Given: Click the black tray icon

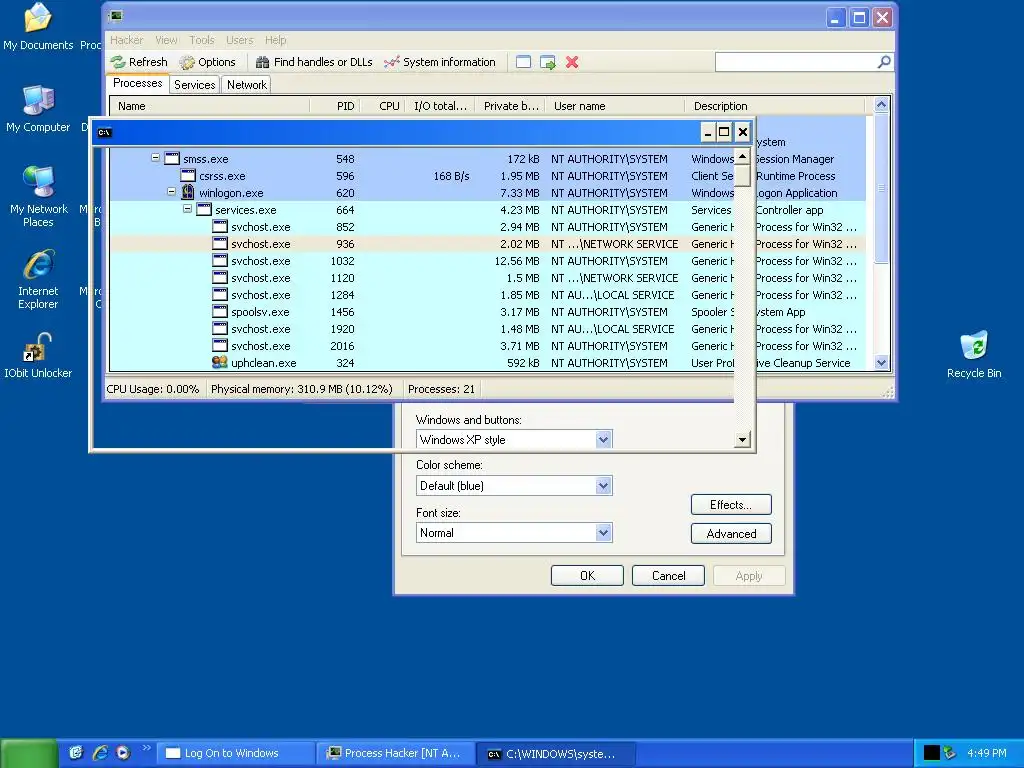Looking at the screenshot, I should [x=931, y=753].
